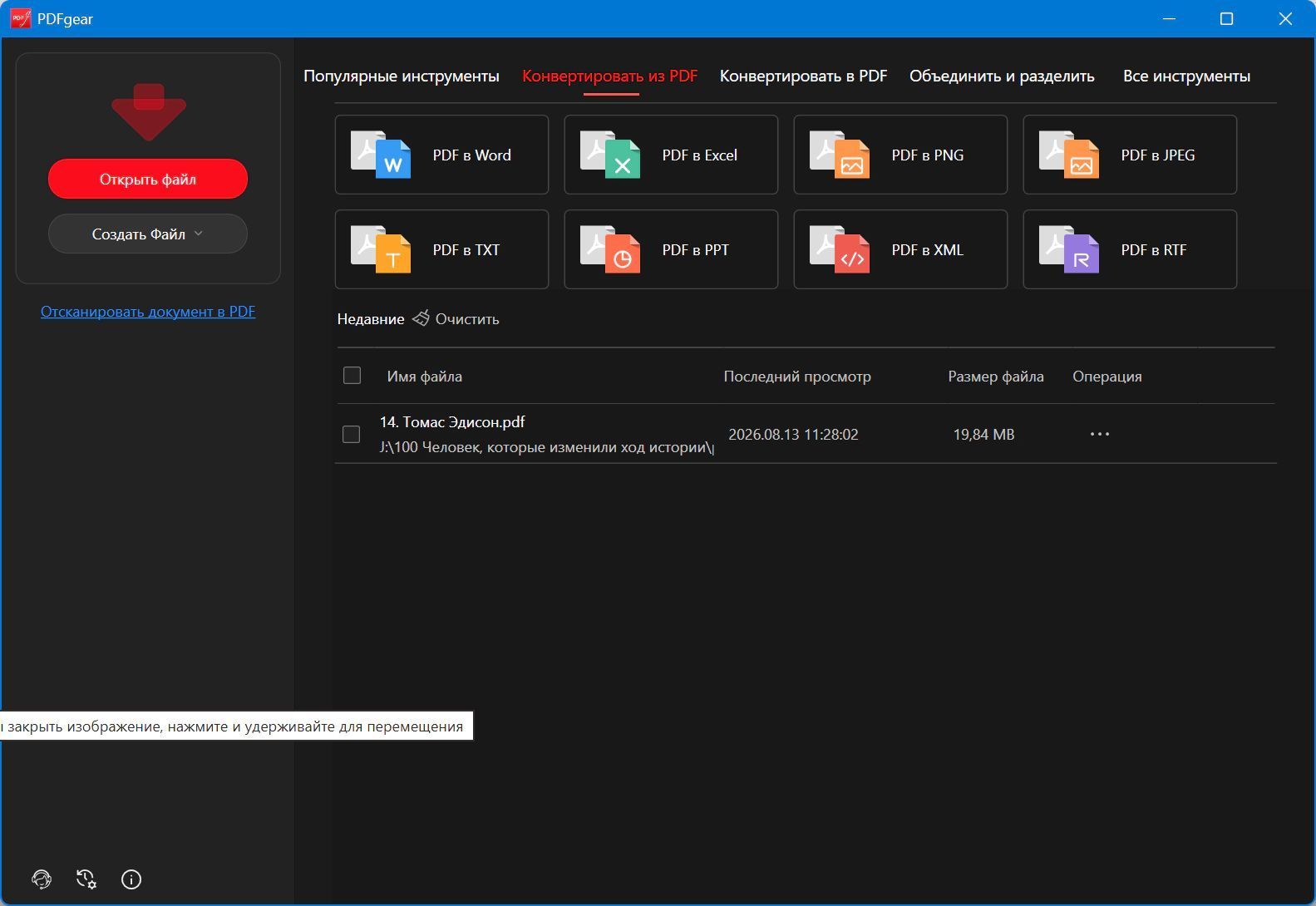
Task: Follow the Отсканировать документ в PDF link
Action: (148, 312)
